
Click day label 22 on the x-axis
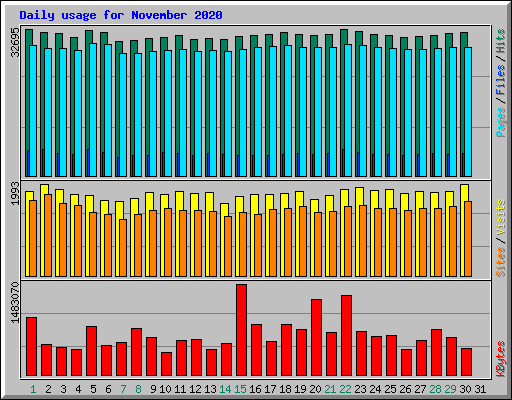345,389
